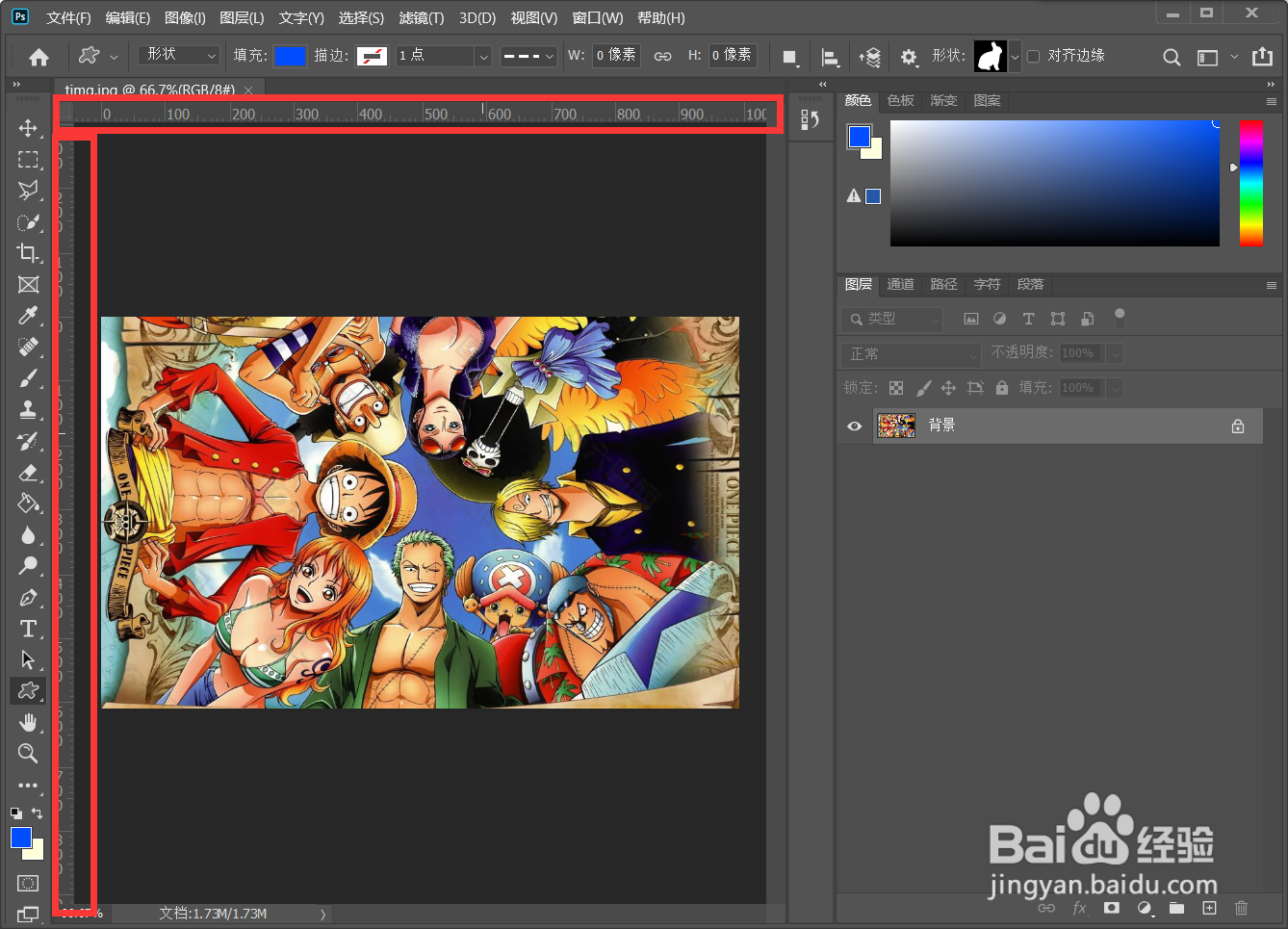
Task: Select the Custom Shape tool
Action: pos(28,690)
